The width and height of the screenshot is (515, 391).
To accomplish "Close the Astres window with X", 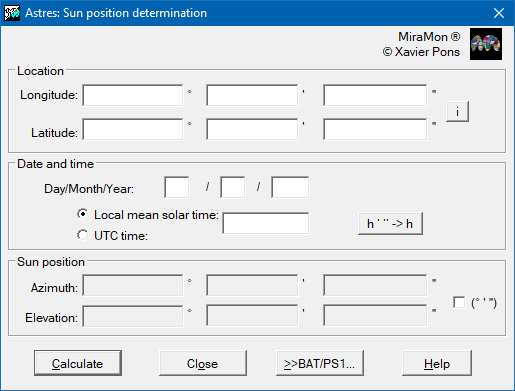I will pyautogui.click(x=499, y=13).
